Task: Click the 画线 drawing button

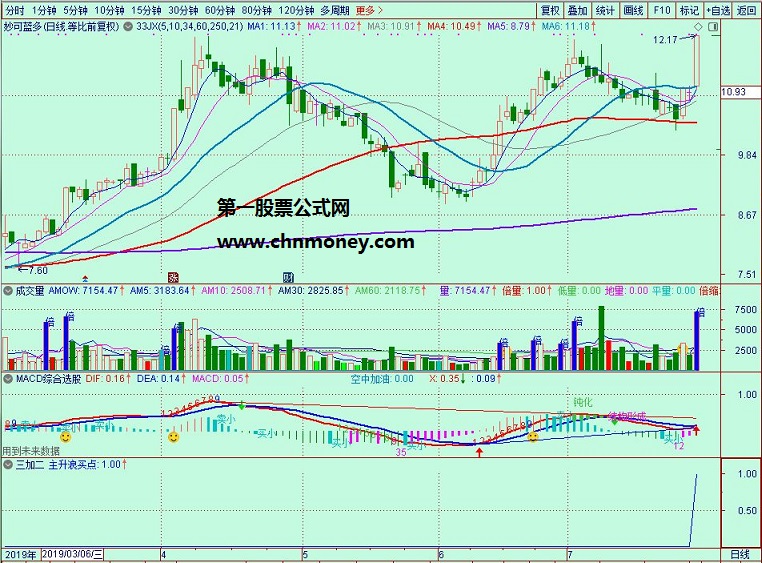Action: 633,10
